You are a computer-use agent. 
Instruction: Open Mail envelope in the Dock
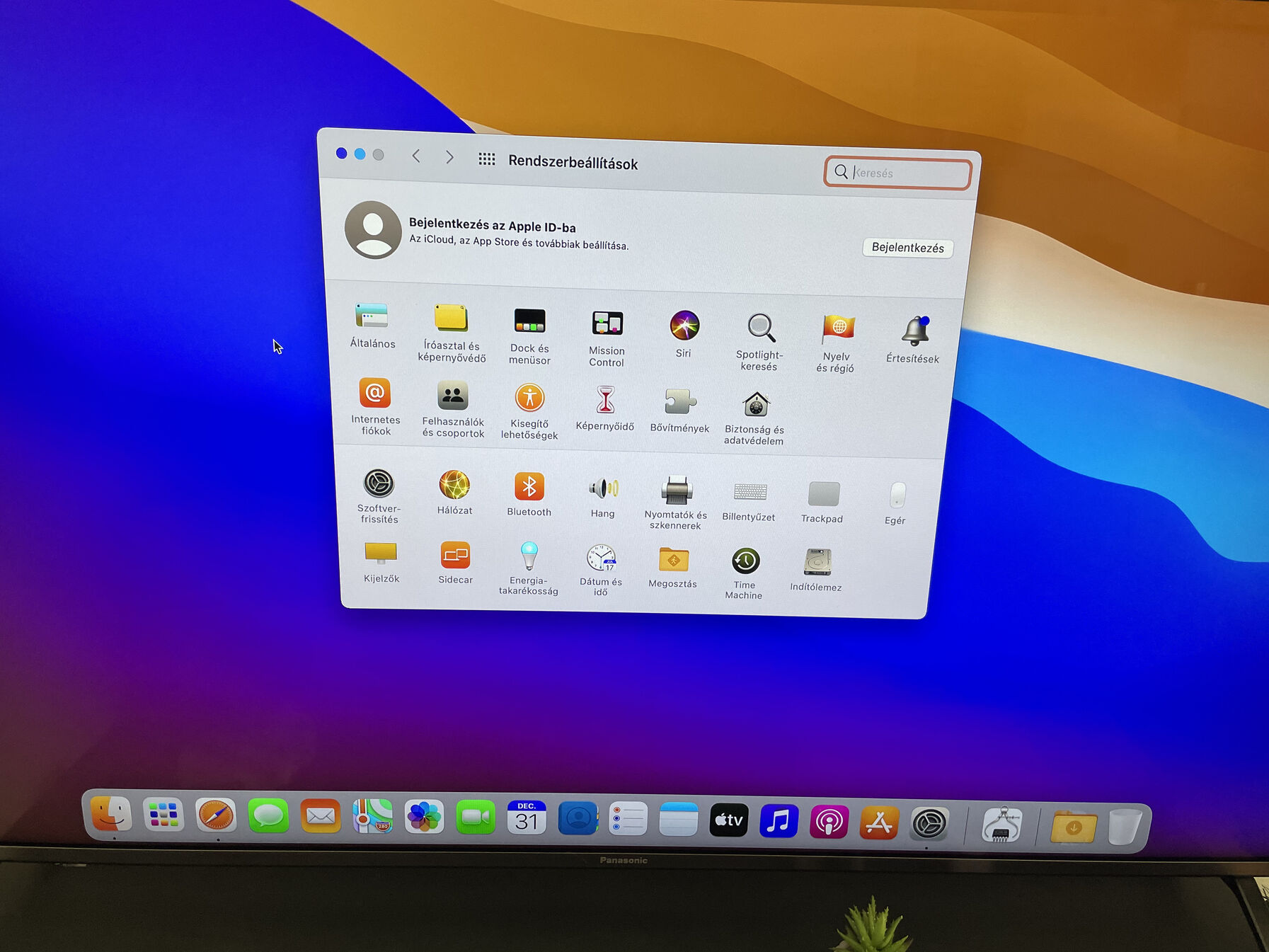click(321, 817)
